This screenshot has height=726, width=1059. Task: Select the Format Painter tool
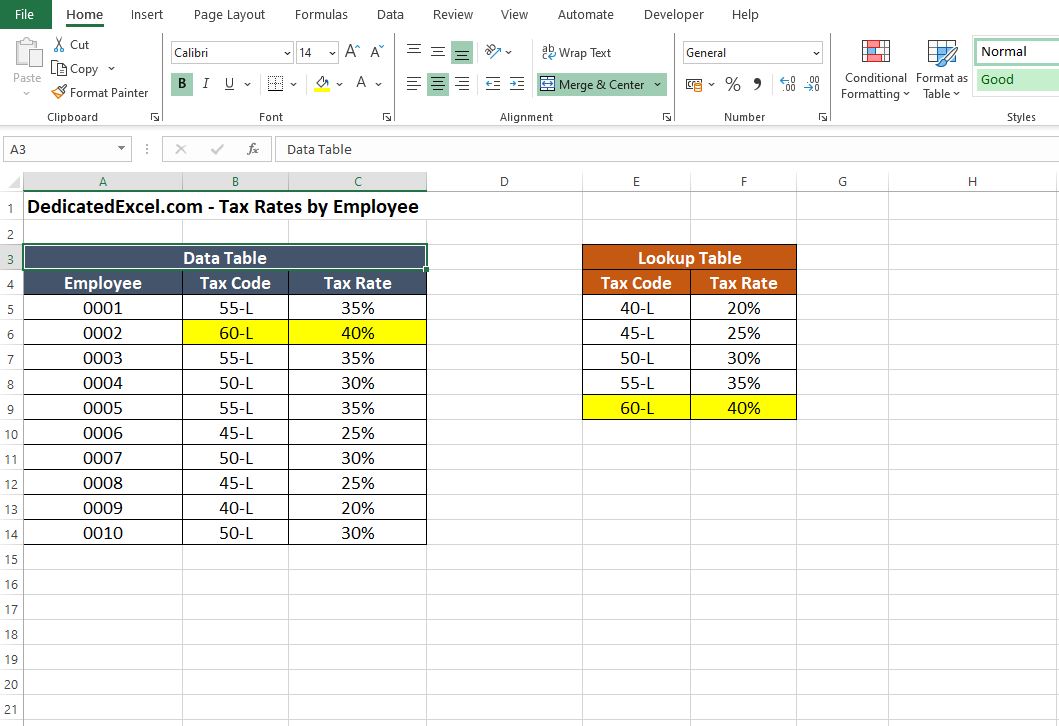click(101, 92)
